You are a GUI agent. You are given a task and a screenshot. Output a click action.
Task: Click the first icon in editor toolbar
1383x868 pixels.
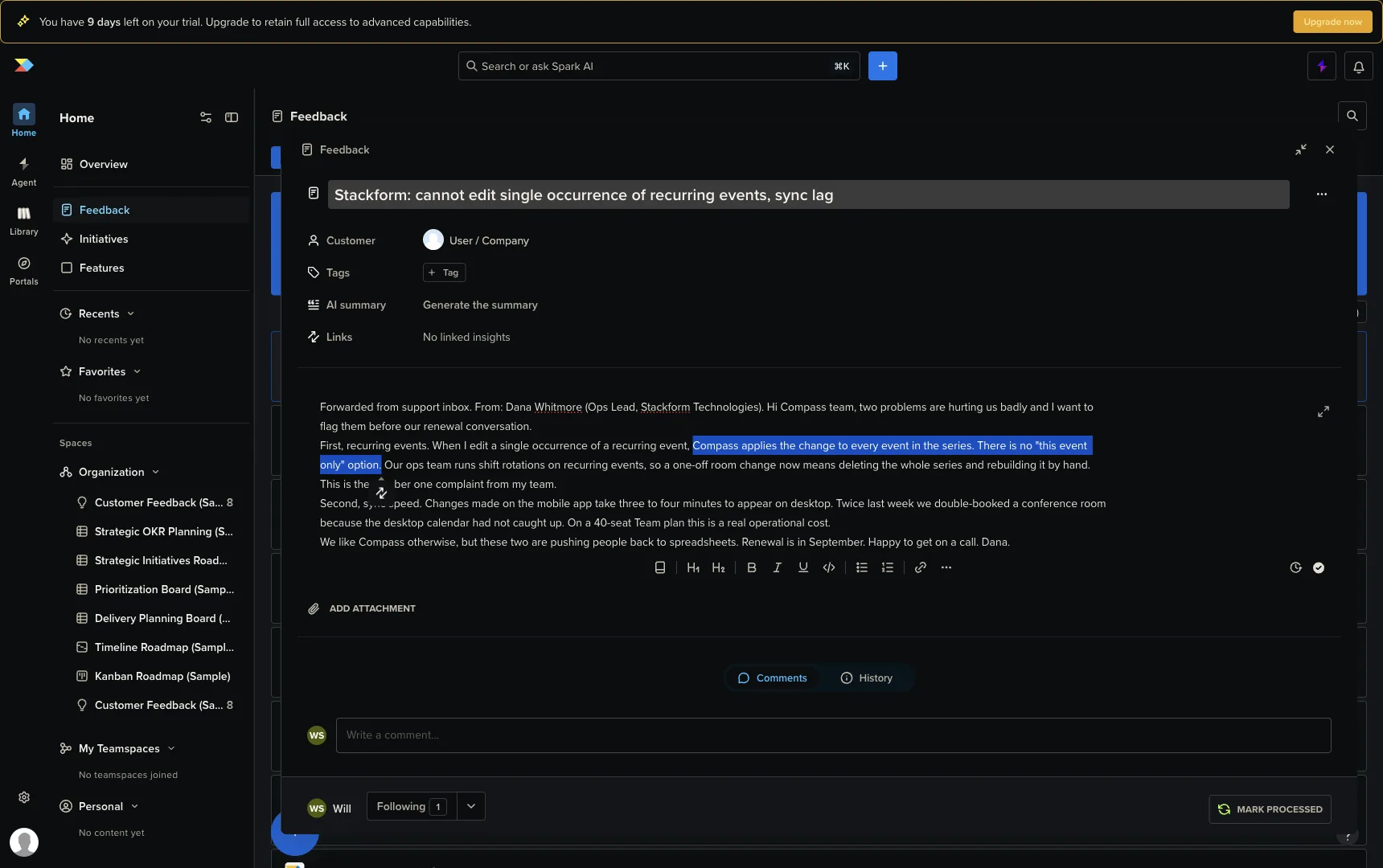(660, 567)
